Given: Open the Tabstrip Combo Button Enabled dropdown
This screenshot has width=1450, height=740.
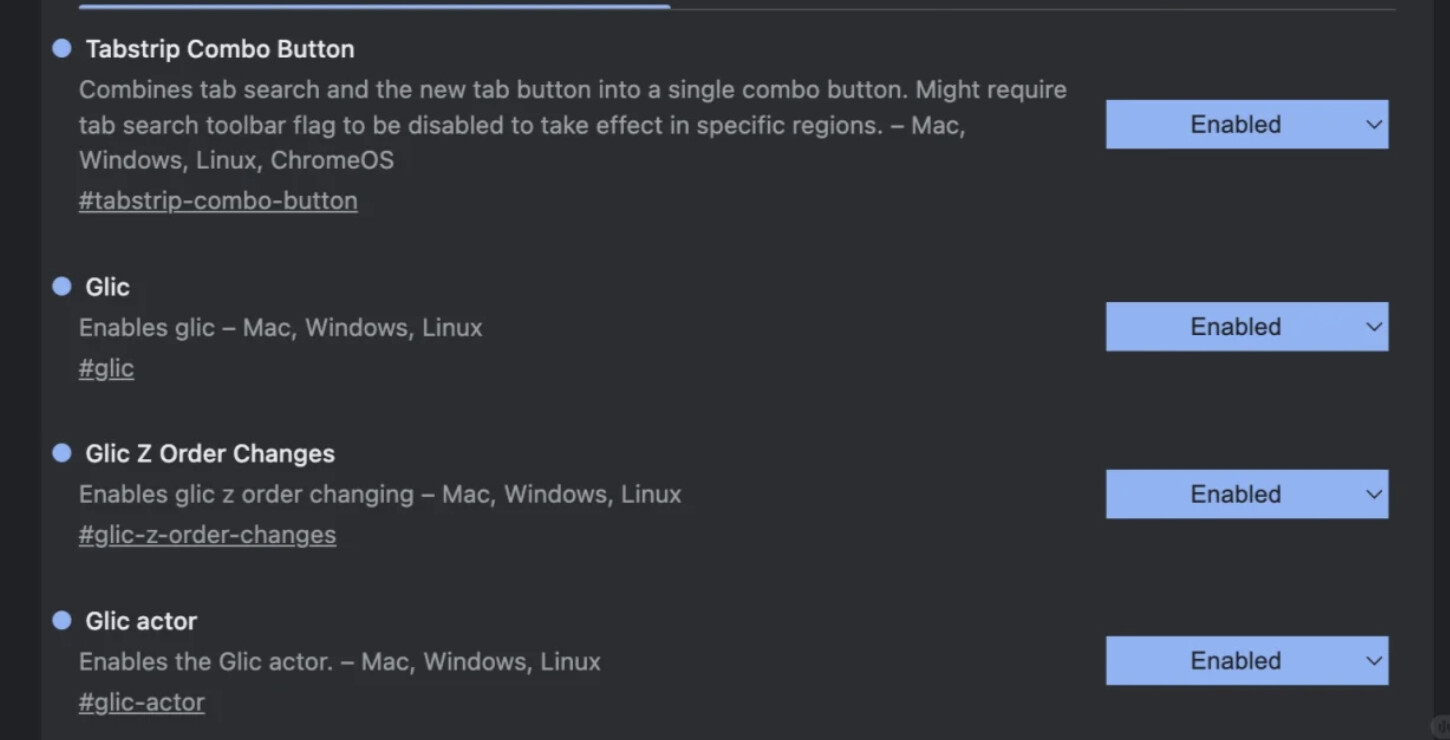Looking at the screenshot, I should click(1246, 124).
